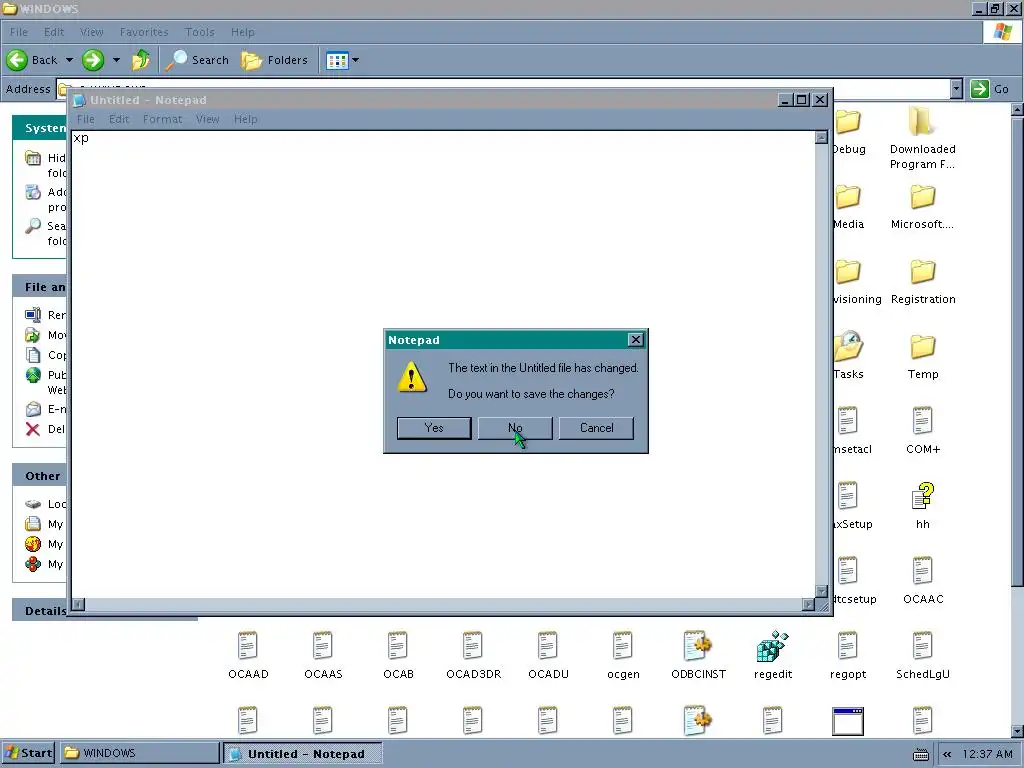Open the File menu in Explorer
Image resolution: width=1024 pixels, height=768 pixels.
18,32
